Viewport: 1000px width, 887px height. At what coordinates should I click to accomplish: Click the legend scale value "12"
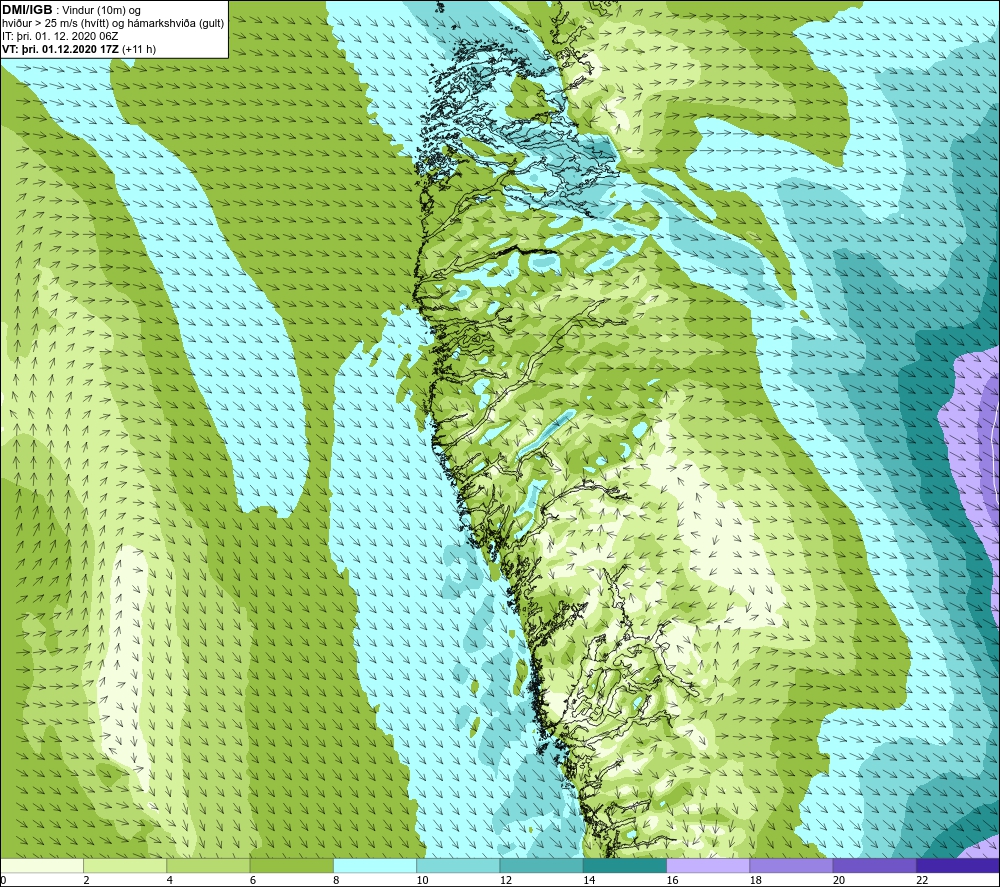pyautogui.click(x=506, y=880)
